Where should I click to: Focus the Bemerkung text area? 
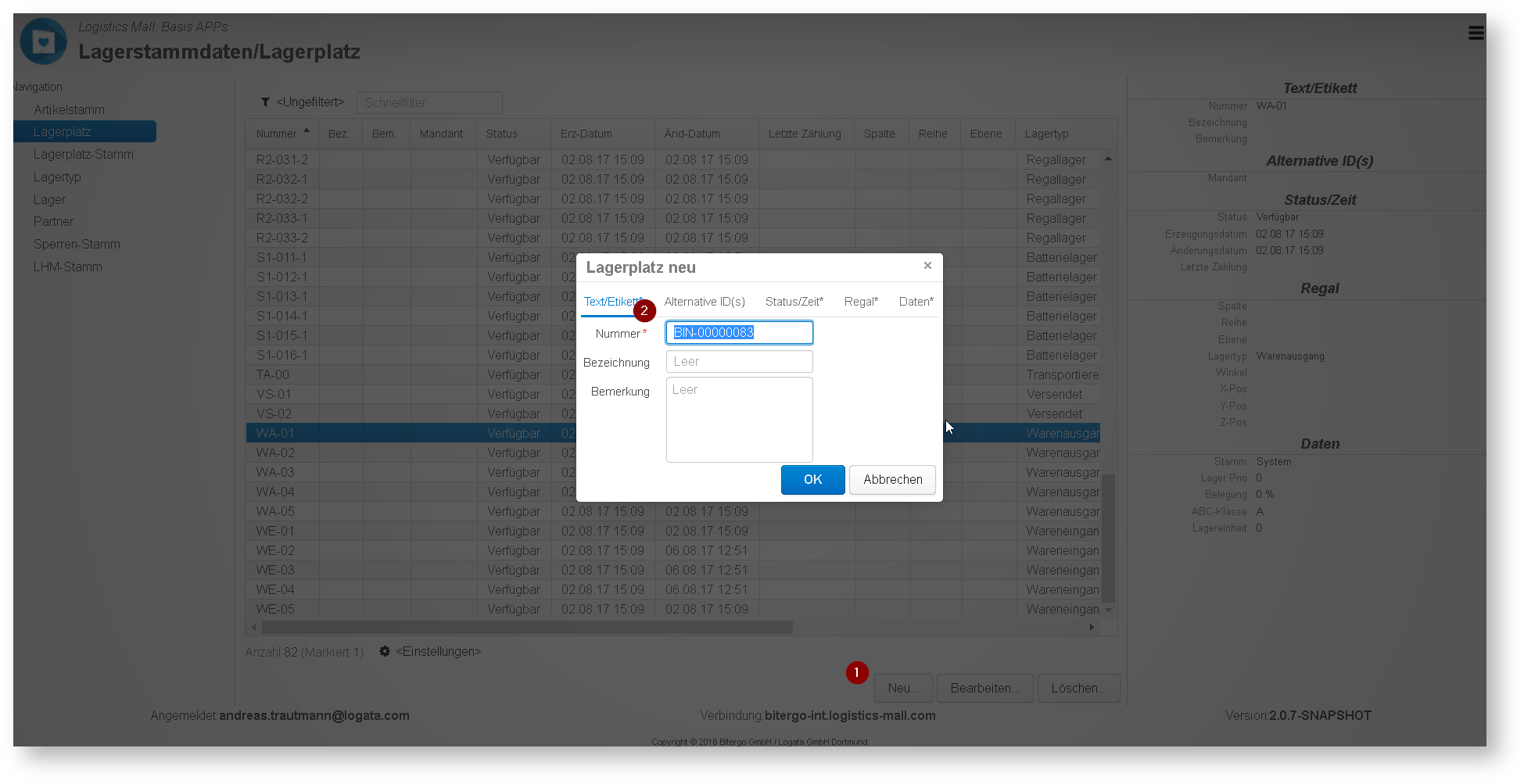[740, 420]
